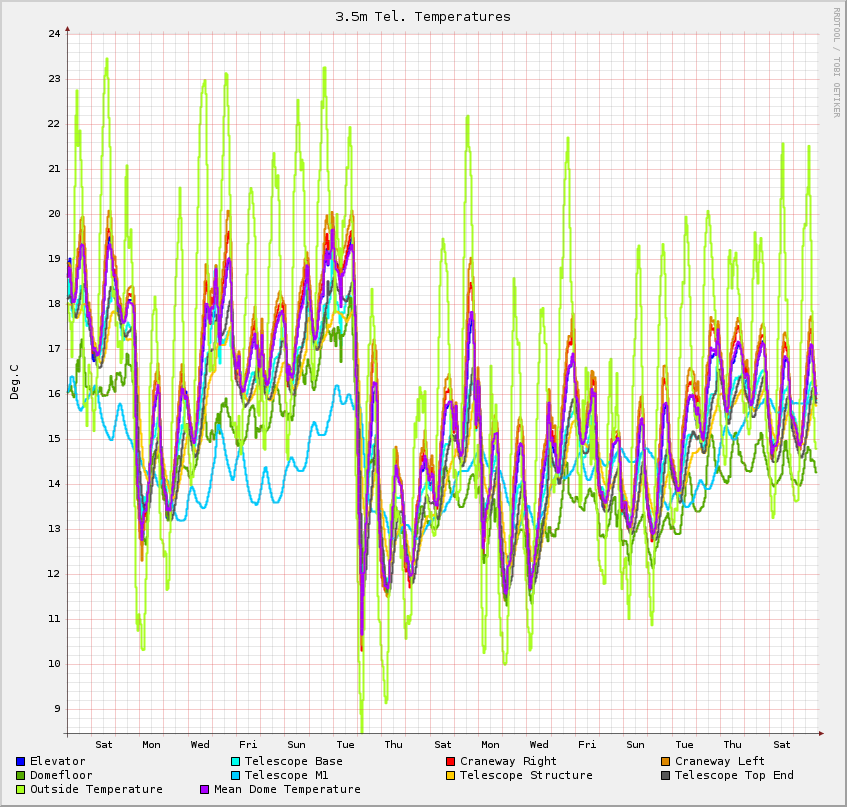
Task: Click the 'Outside Temperature' legend text
Action: click(96, 790)
